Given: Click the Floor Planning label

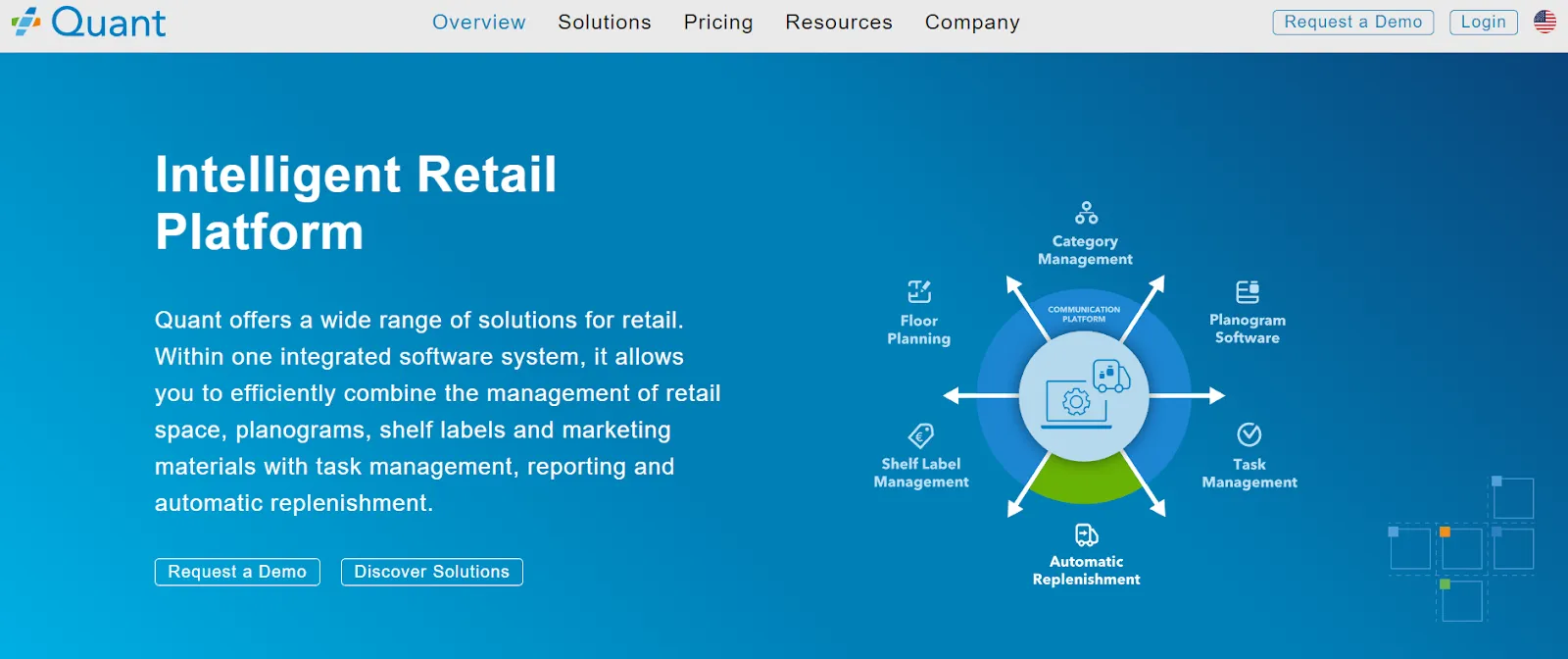Looking at the screenshot, I should [x=919, y=329].
